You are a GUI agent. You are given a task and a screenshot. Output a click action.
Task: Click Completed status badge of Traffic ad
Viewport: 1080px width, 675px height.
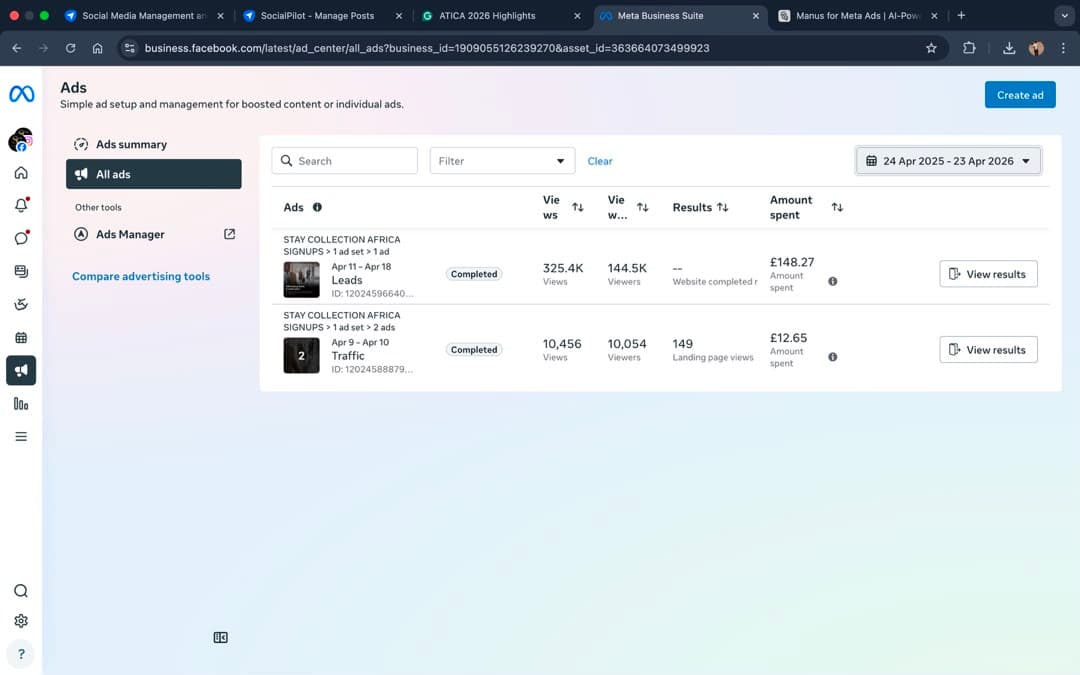[474, 350]
